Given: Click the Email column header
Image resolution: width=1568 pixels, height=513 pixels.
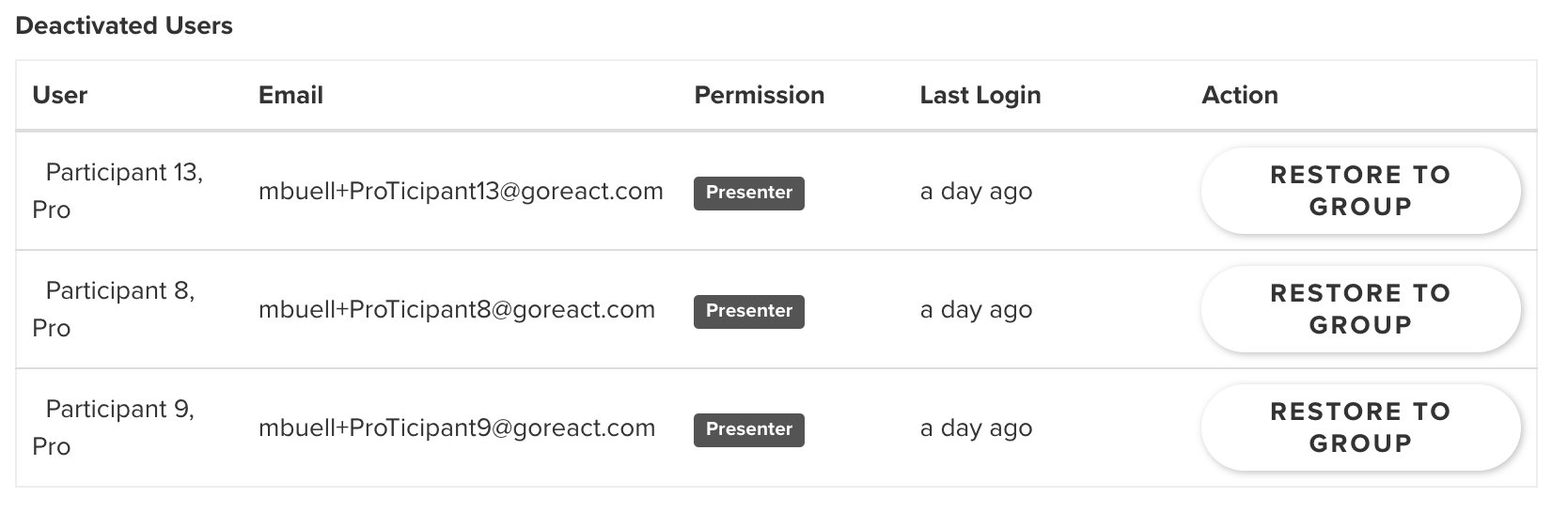Looking at the screenshot, I should (x=290, y=95).
